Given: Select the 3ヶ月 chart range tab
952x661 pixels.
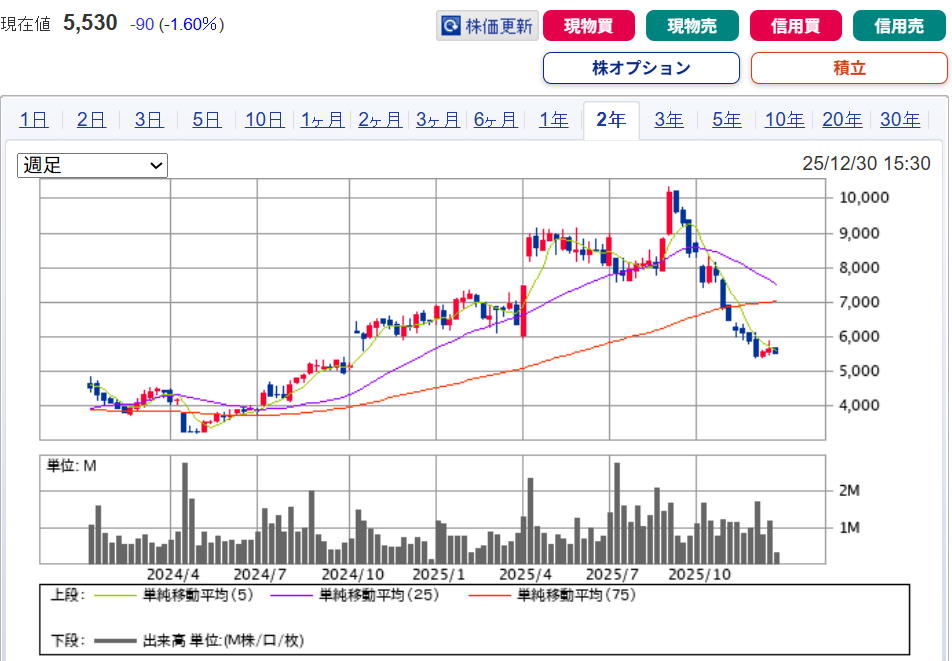Looking at the screenshot, I should click(438, 120).
